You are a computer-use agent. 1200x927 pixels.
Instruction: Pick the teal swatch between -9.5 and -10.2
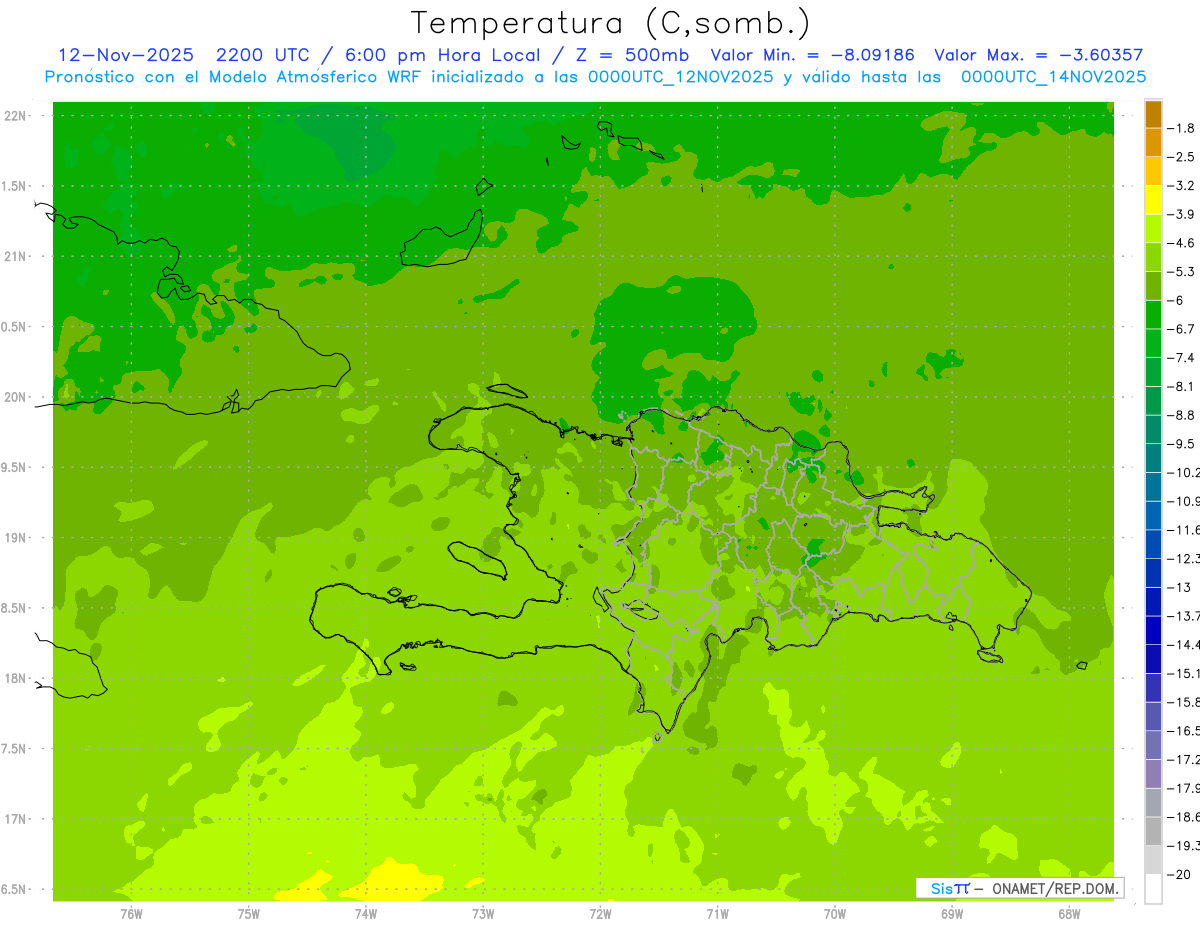[x=1153, y=458]
